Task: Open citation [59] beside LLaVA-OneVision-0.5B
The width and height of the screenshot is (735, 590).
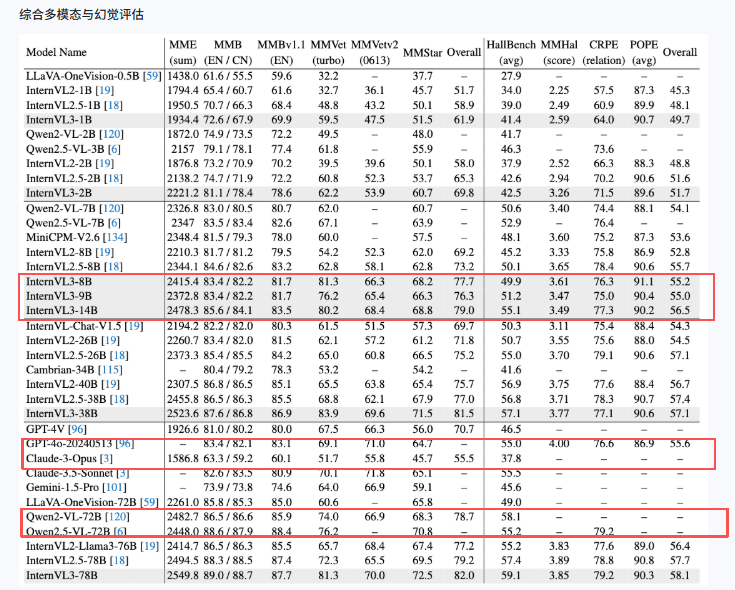Action: pos(152,76)
